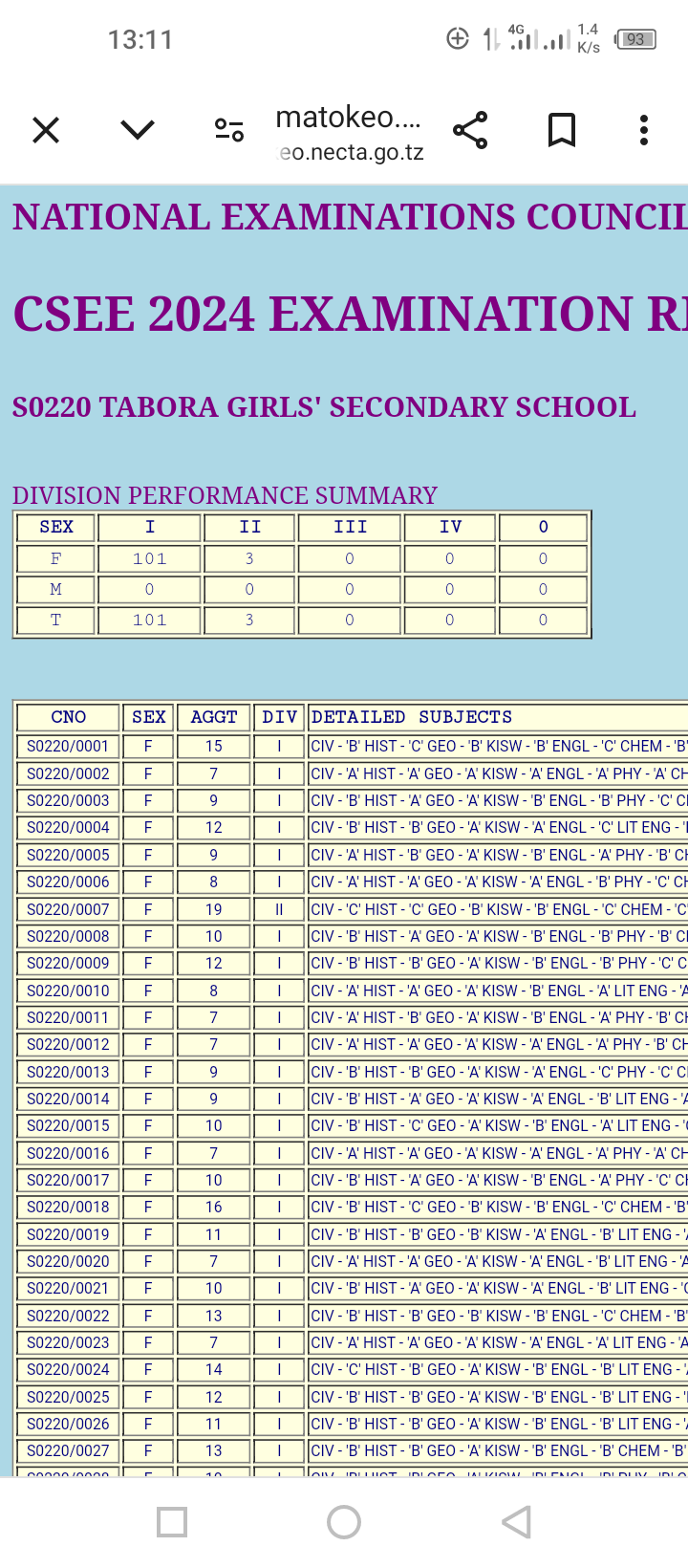Select the S0220 TABORA GIRLS' SECONDARY SCHOOL heading
The width and height of the screenshot is (688, 1568).
(324, 407)
